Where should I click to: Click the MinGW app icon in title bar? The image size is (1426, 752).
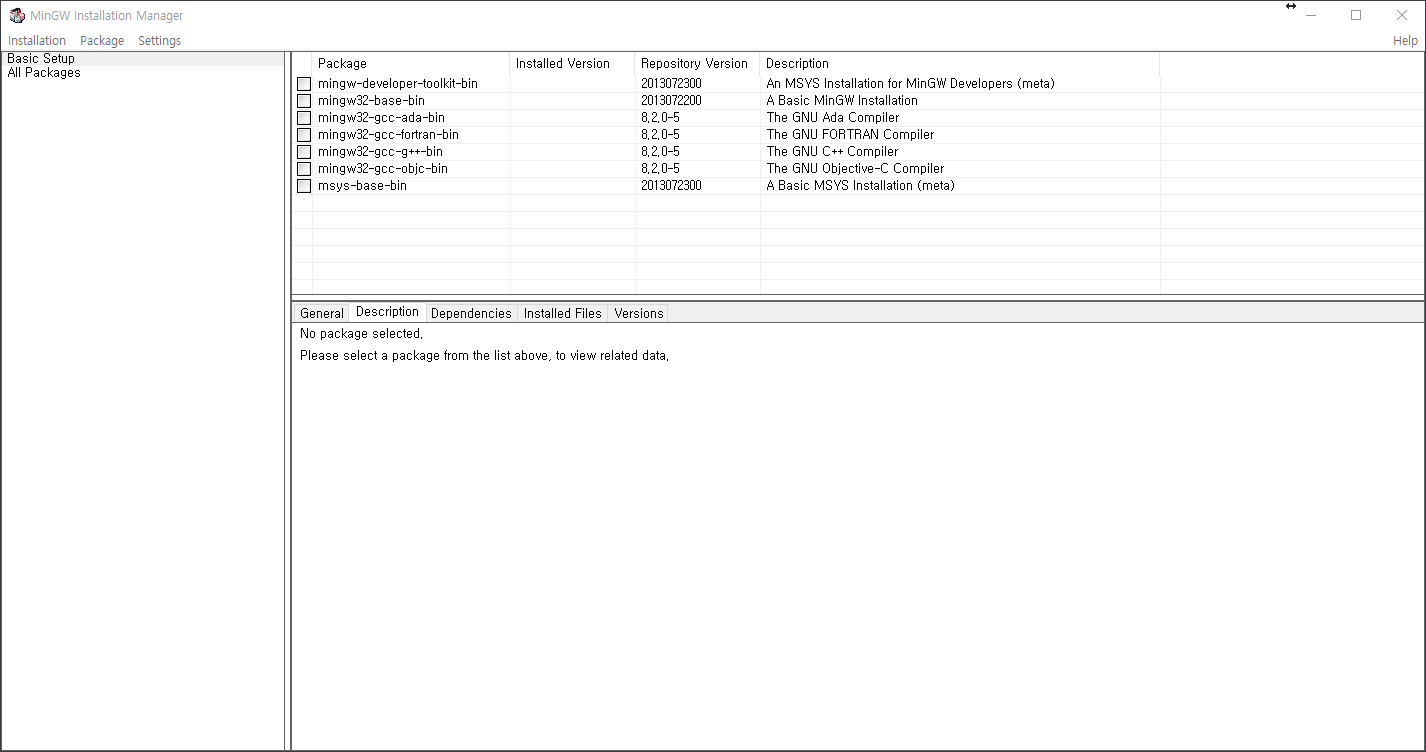pyautogui.click(x=17, y=15)
